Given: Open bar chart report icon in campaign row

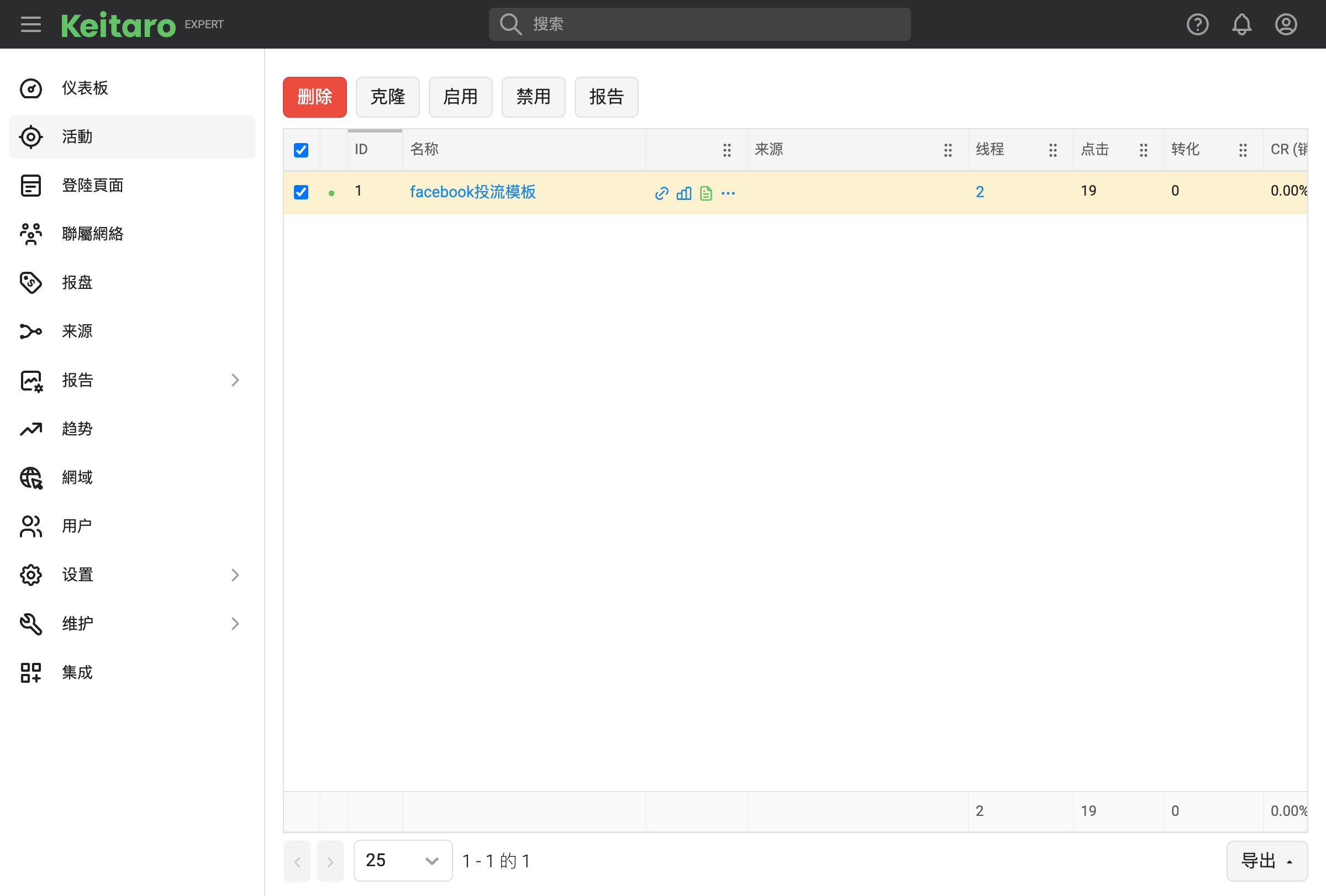Looking at the screenshot, I should [683, 193].
